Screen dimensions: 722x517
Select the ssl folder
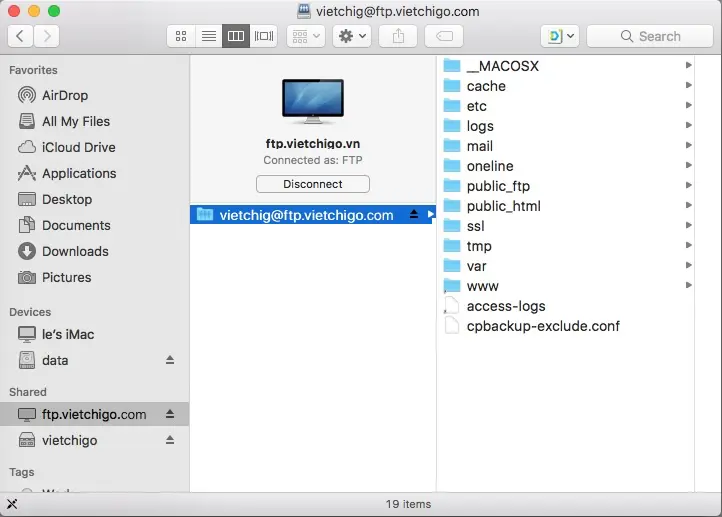[x=565, y=226]
